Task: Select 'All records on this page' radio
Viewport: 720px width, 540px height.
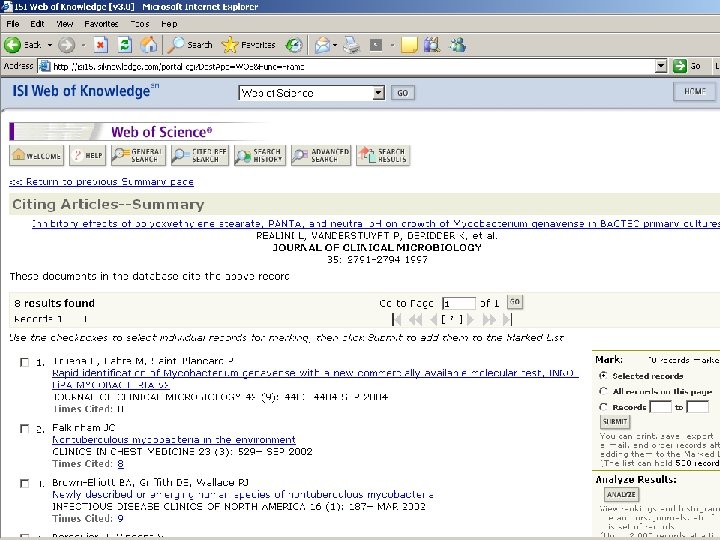Action: (x=603, y=391)
